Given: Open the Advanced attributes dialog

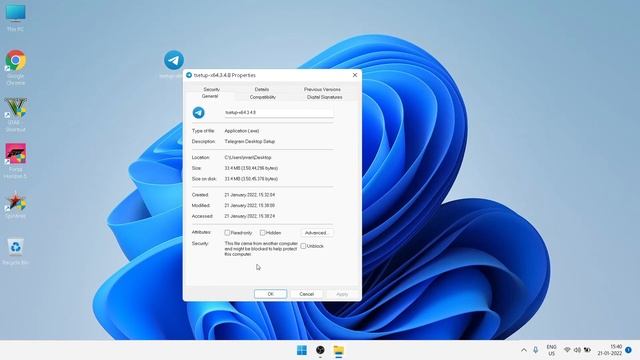Looking at the screenshot, I should 317,233.
